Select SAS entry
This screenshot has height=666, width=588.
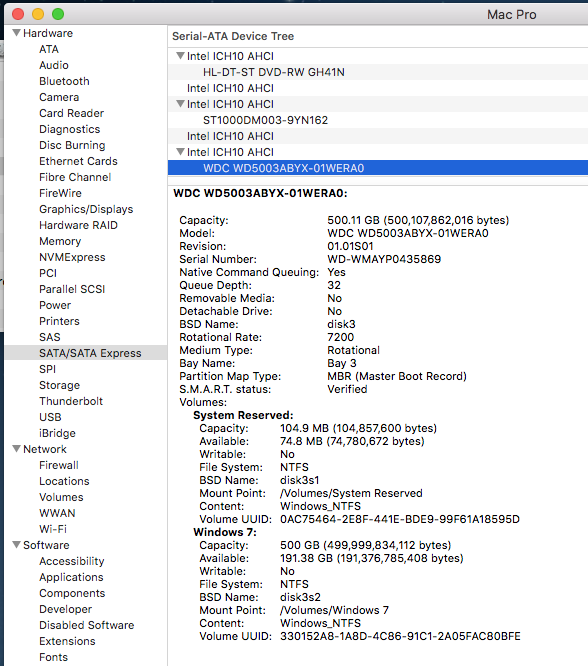pos(50,337)
